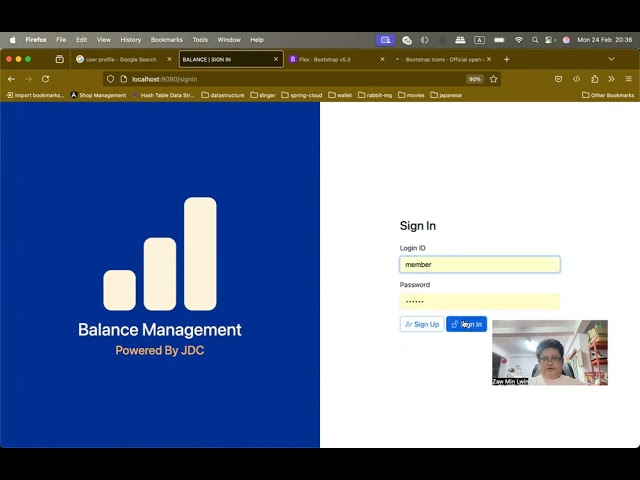This screenshot has width=640, height=480.
Task: Click the blue Sign In button
Action: click(467, 324)
